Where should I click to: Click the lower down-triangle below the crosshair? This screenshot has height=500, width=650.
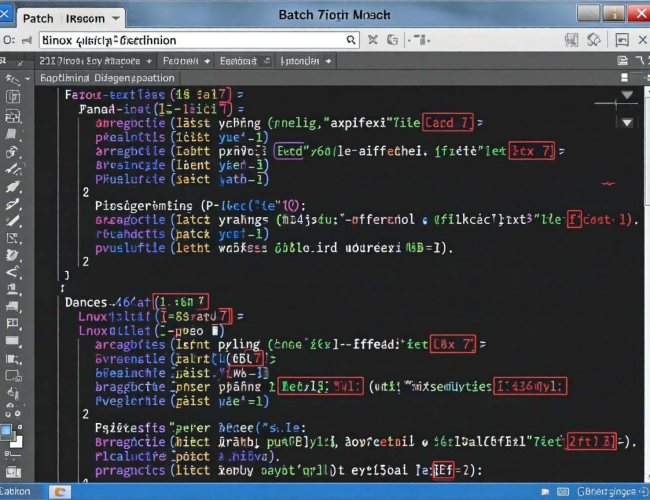coord(627,122)
